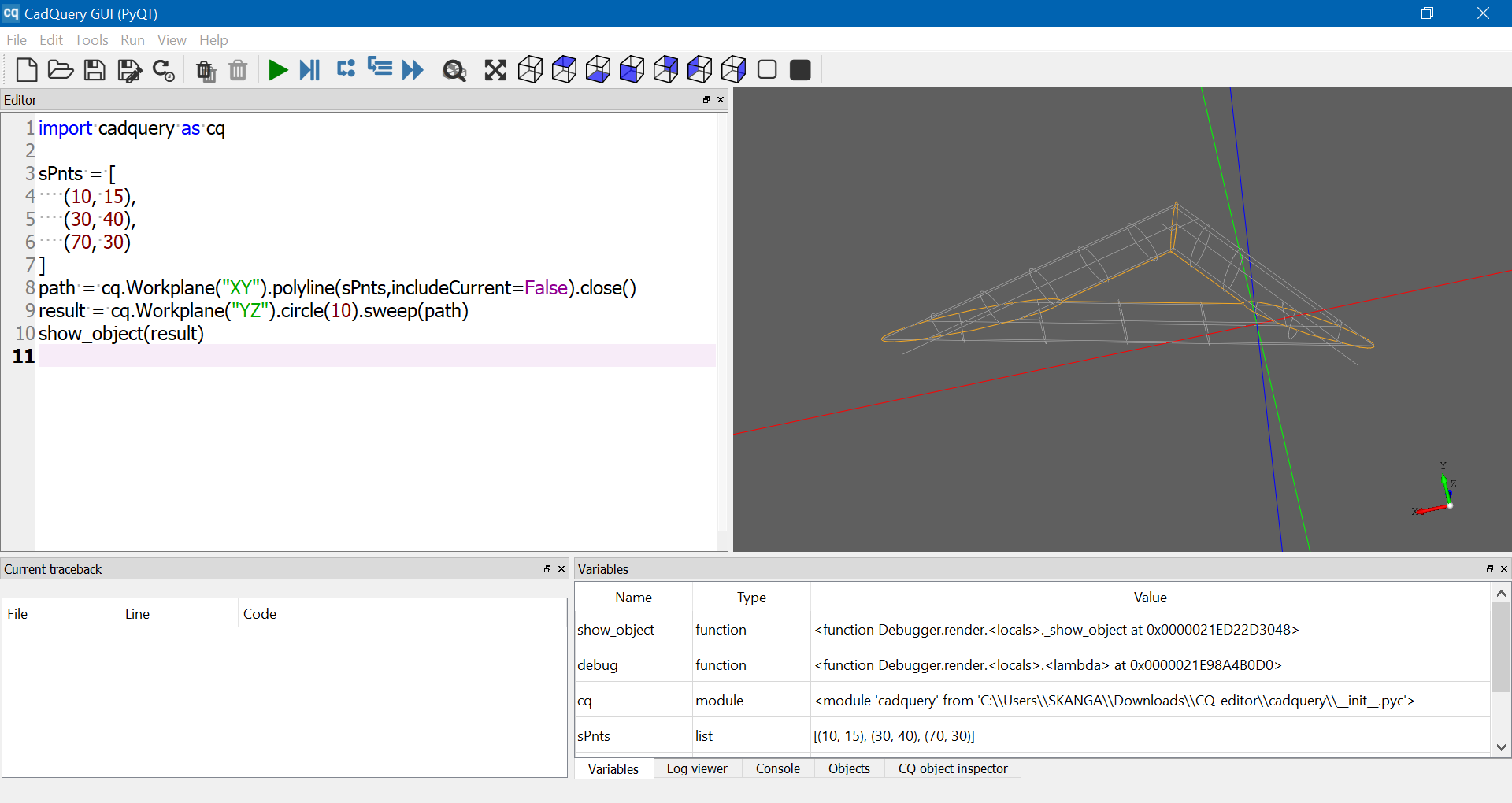Image resolution: width=1512 pixels, height=803 pixels.
Task: Open an existing script
Action: coord(61,70)
